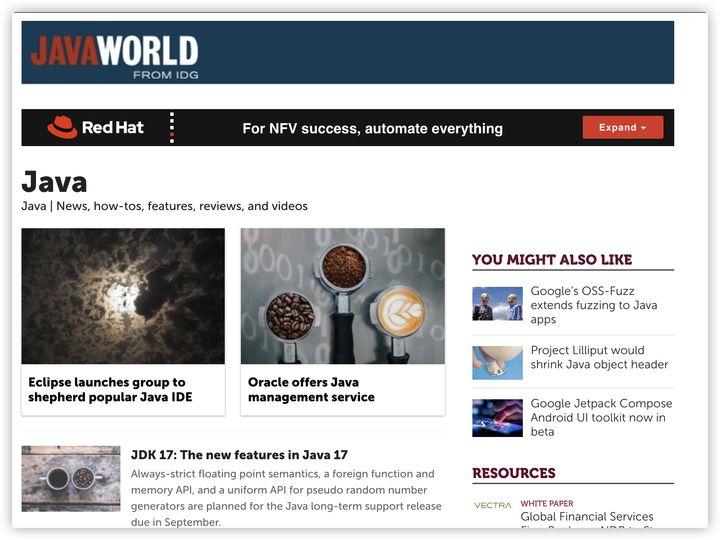Click the large Java page heading
720x540 pixels.
coord(54,182)
